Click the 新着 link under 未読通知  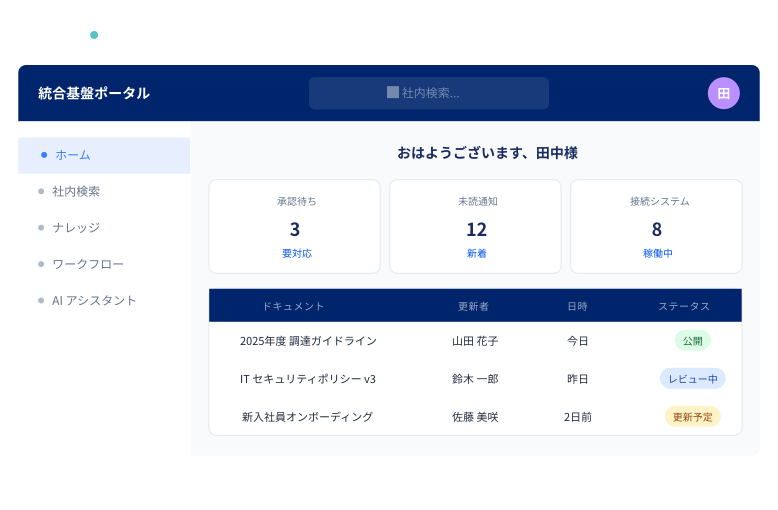pos(477,254)
